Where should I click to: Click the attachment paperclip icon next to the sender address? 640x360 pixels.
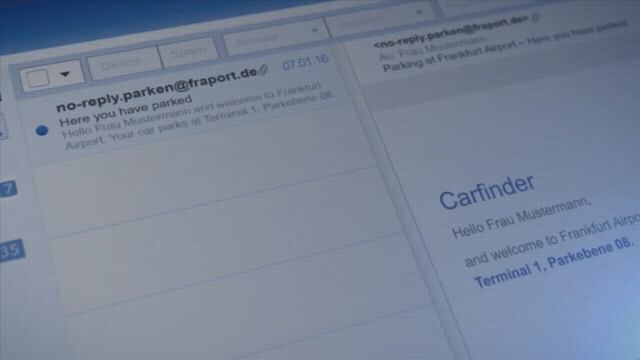click(x=264, y=70)
